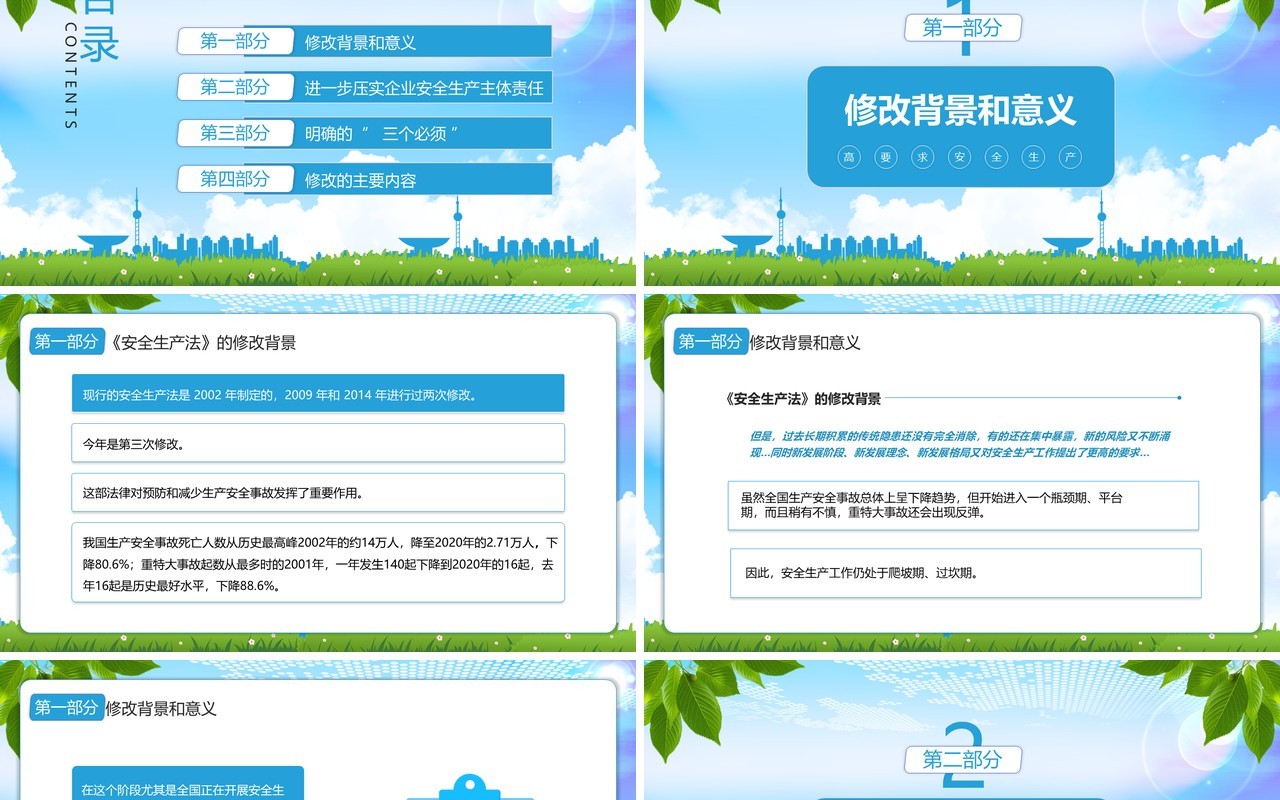The width and height of the screenshot is (1280, 800).
Task: Click the large 修改背景和意义 section title box
Action: tap(960, 126)
